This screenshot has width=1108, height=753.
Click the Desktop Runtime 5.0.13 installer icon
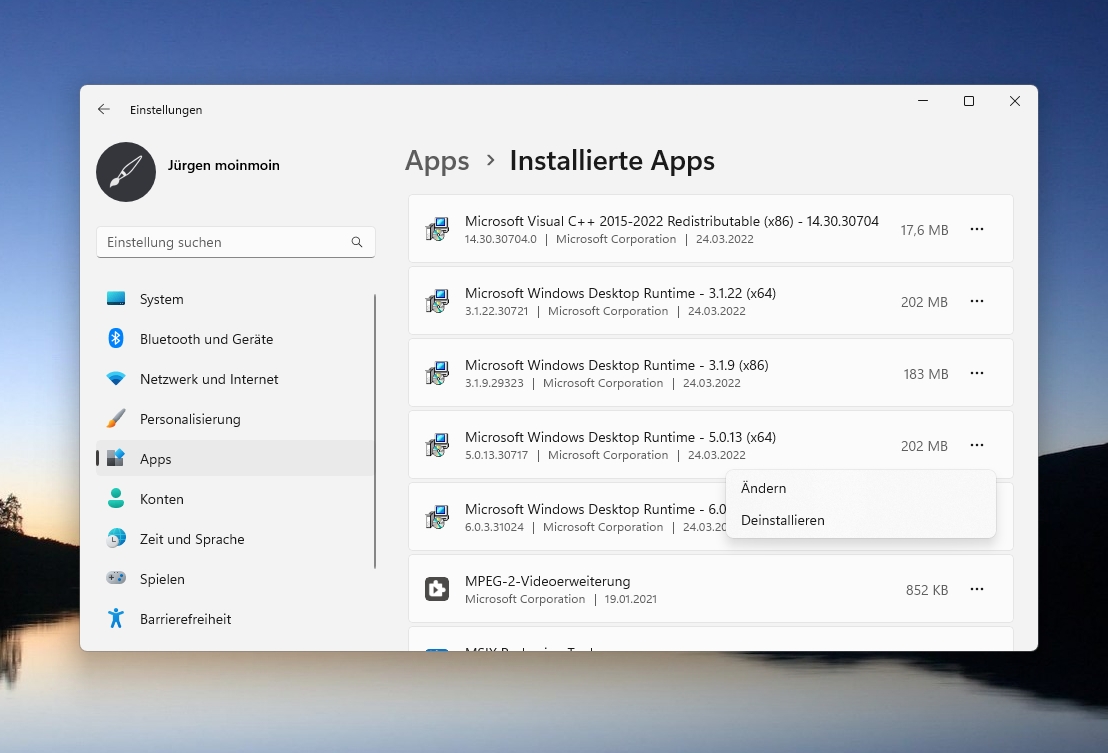click(x=437, y=446)
